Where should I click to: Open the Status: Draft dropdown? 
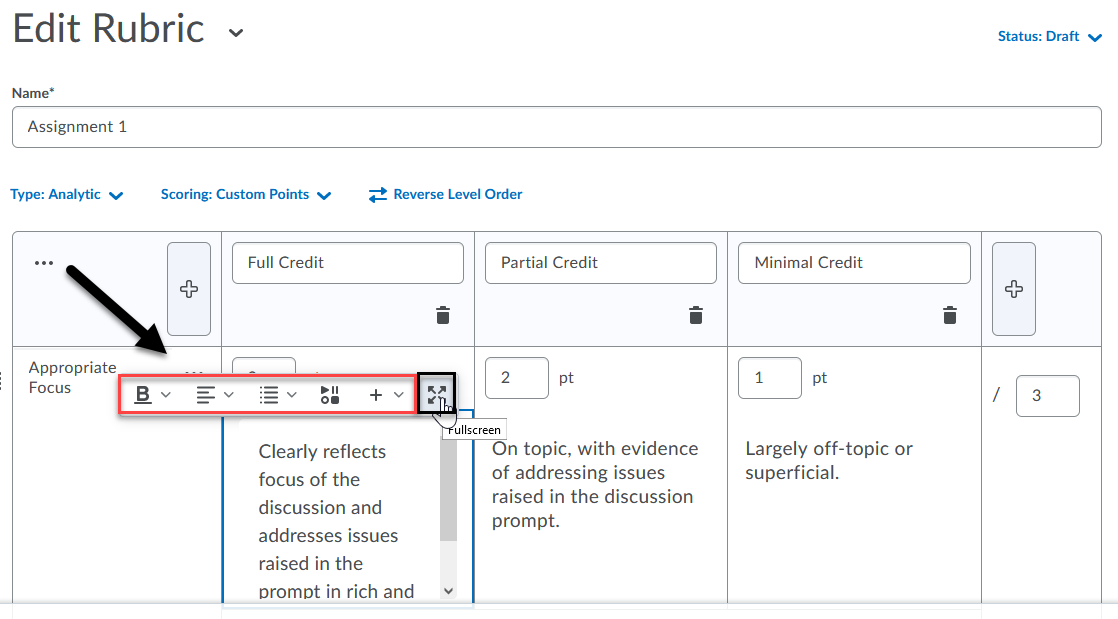[1049, 37]
